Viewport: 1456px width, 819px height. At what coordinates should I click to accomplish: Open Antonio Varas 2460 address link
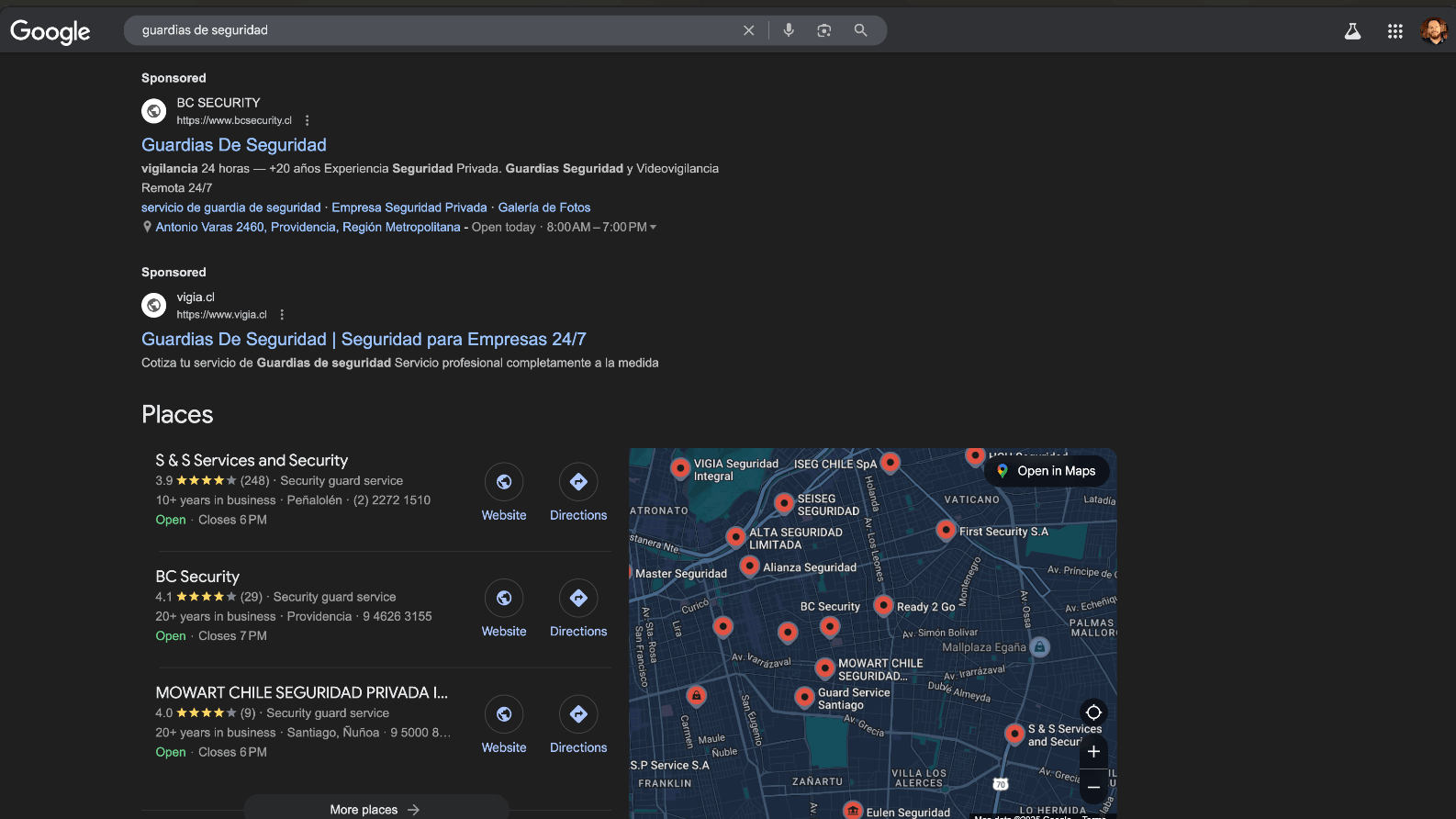308,227
